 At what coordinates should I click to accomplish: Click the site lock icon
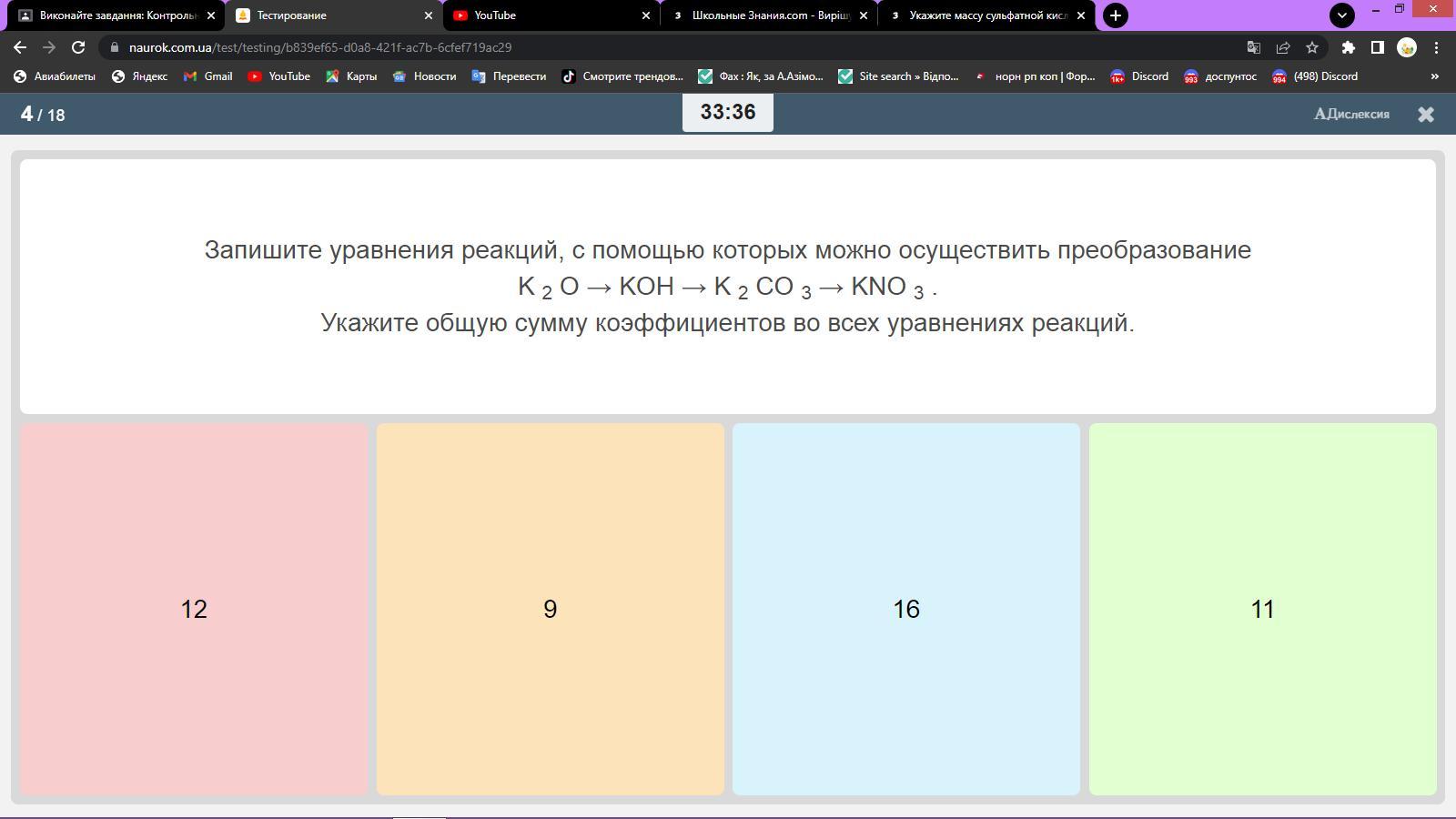pos(113,47)
